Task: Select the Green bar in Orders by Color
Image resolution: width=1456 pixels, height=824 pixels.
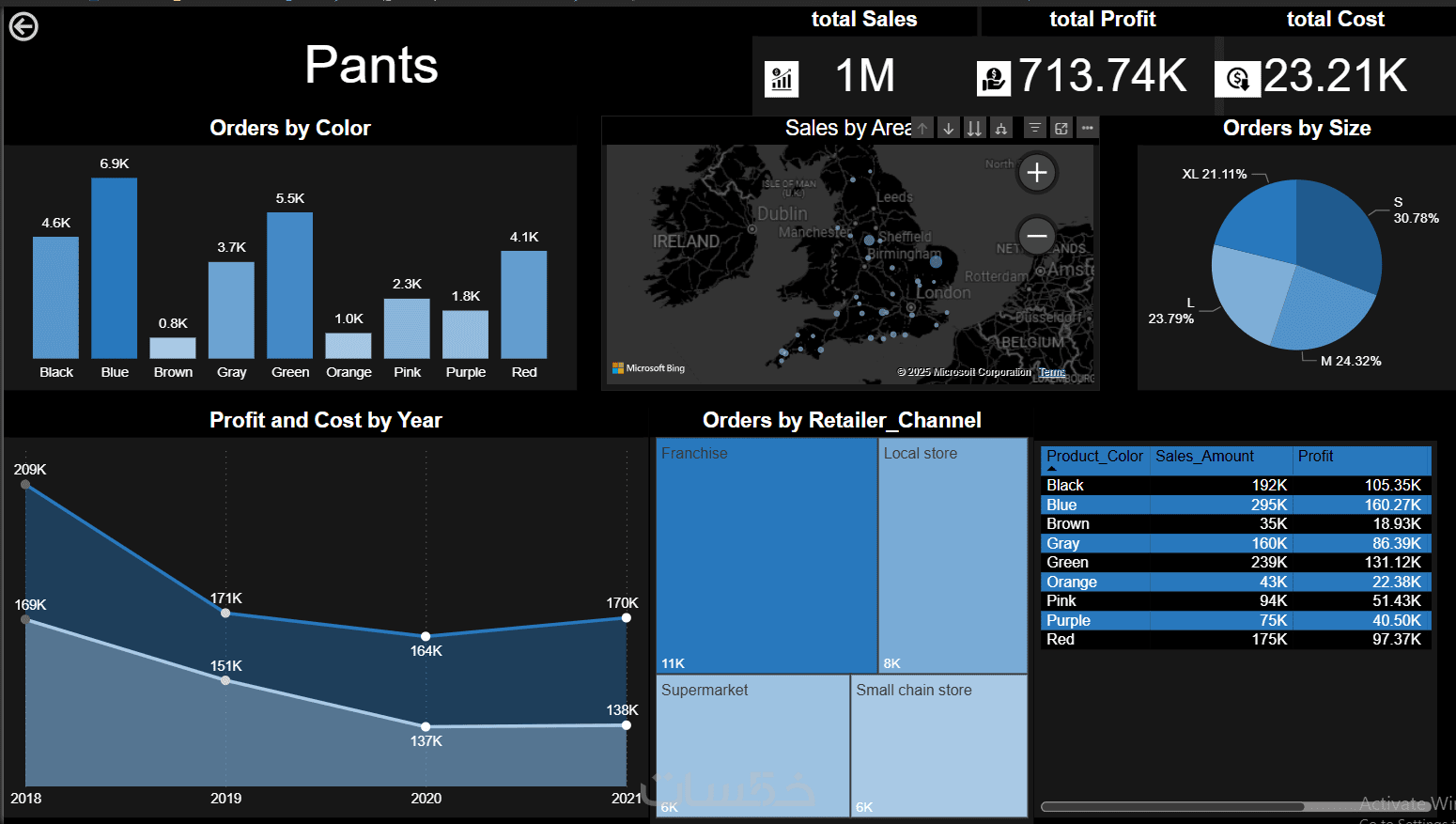Action: (290, 286)
